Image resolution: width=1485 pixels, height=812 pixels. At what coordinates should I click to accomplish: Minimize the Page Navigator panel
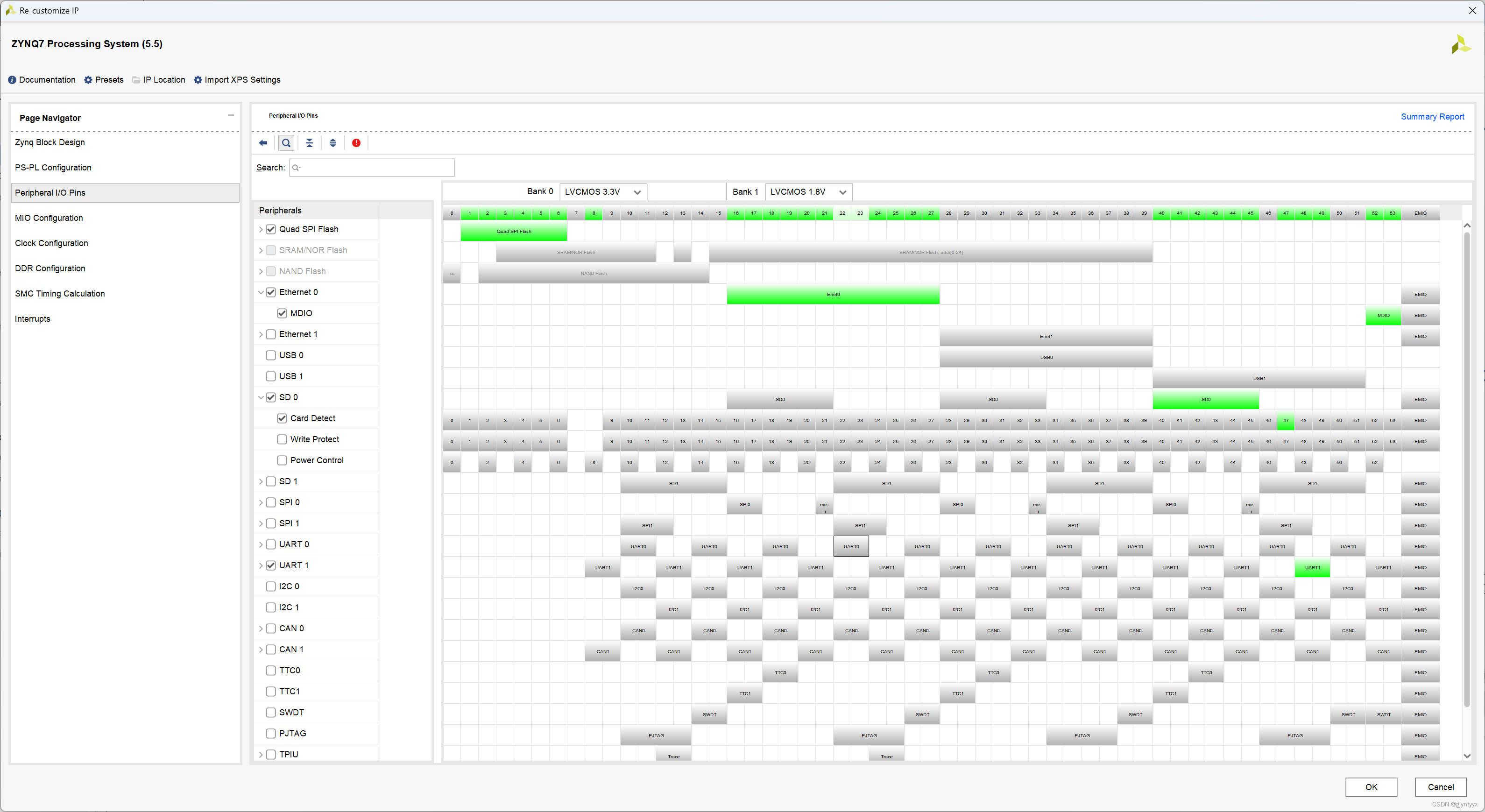[231, 115]
